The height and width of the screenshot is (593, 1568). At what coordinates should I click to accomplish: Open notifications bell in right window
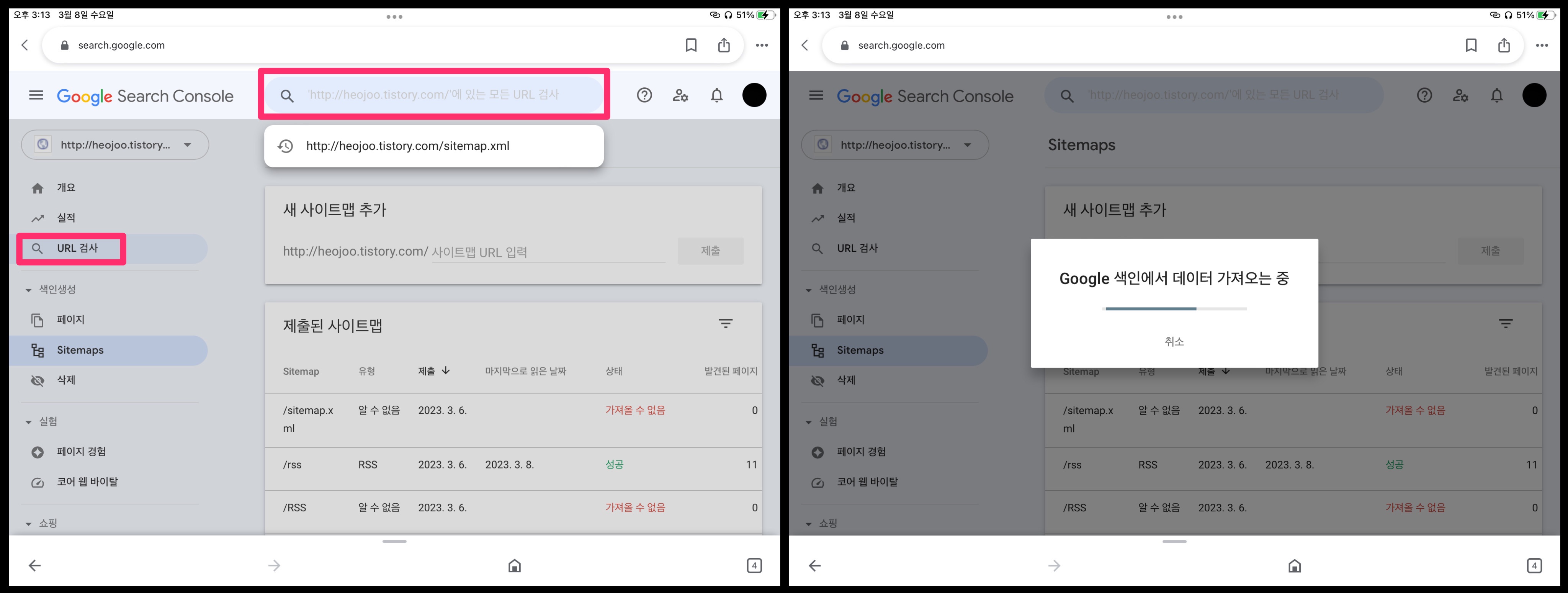(x=1497, y=96)
